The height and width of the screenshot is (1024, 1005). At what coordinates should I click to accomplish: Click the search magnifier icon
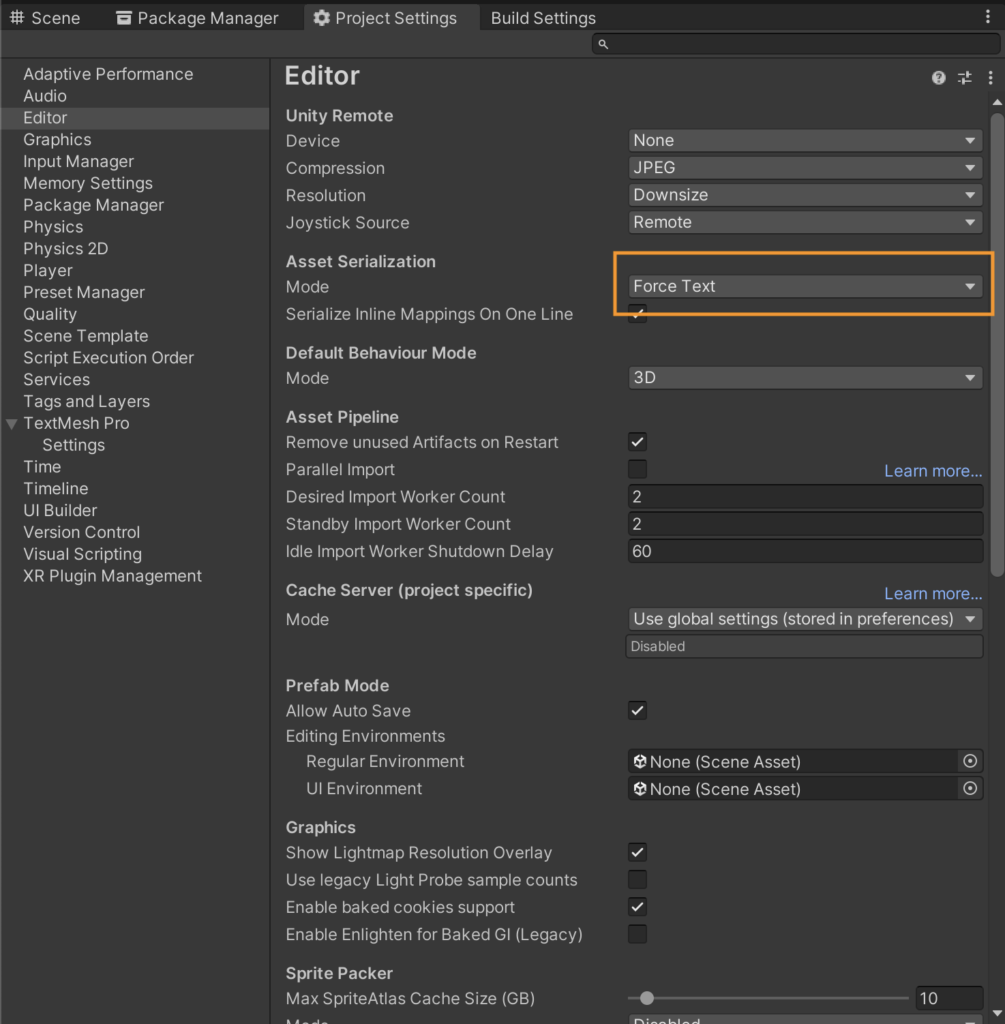coord(603,44)
